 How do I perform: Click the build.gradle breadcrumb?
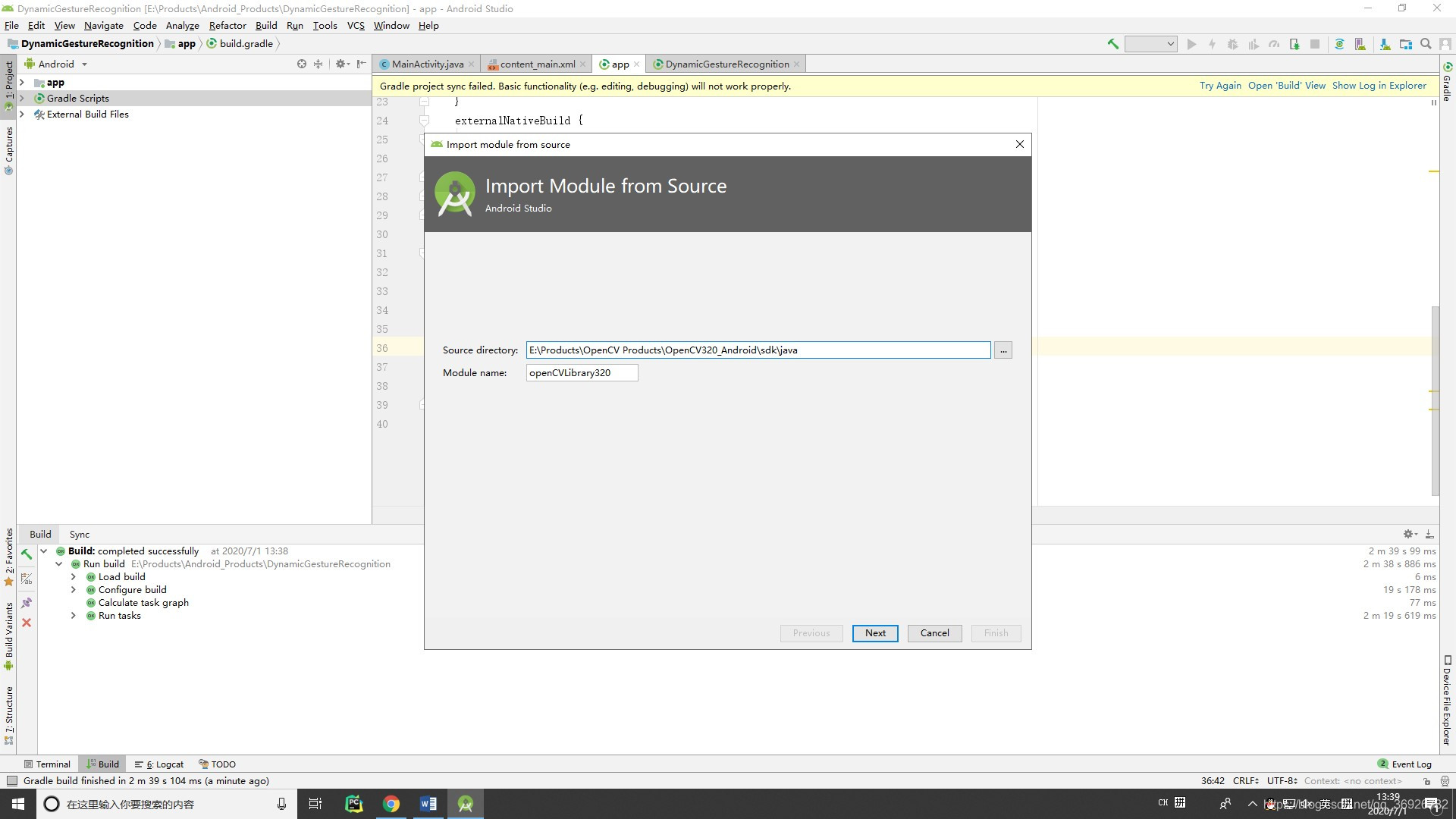(x=240, y=44)
